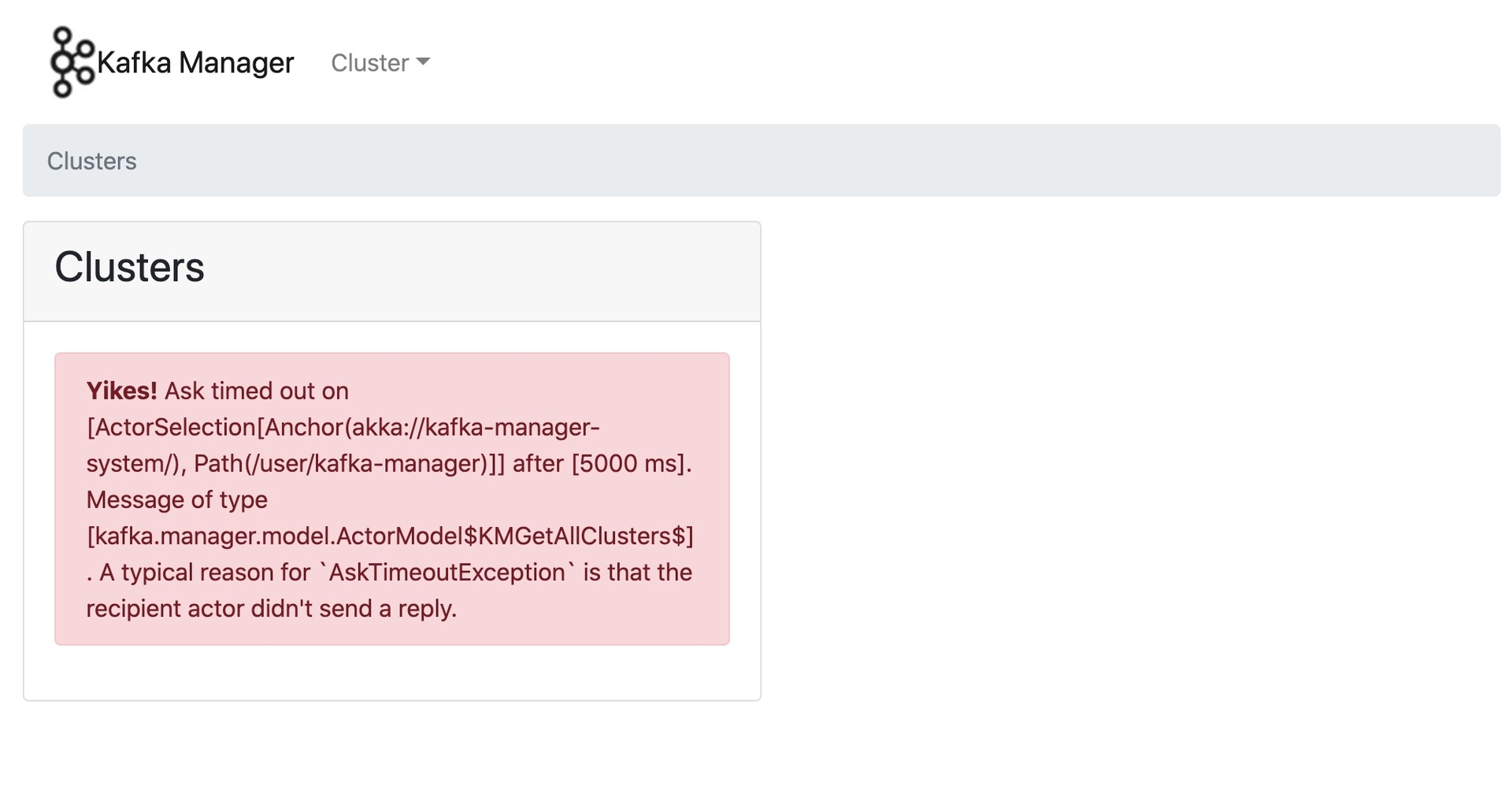The width and height of the screenshot is (1512, 812).
Task: Click "Ask timed out on" in the alert
Action: (256, 391)
